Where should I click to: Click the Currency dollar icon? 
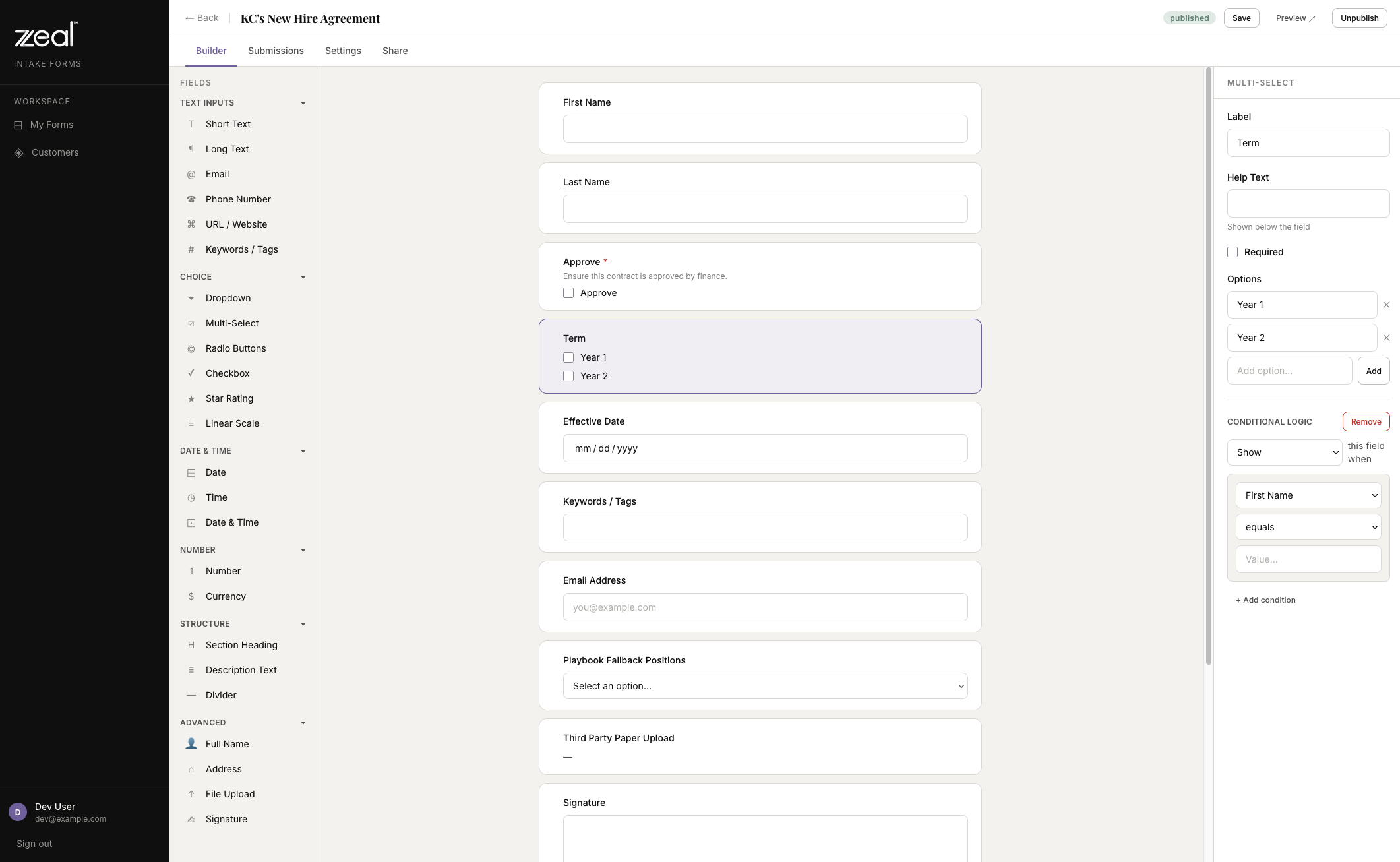click(x=191, y=596)
